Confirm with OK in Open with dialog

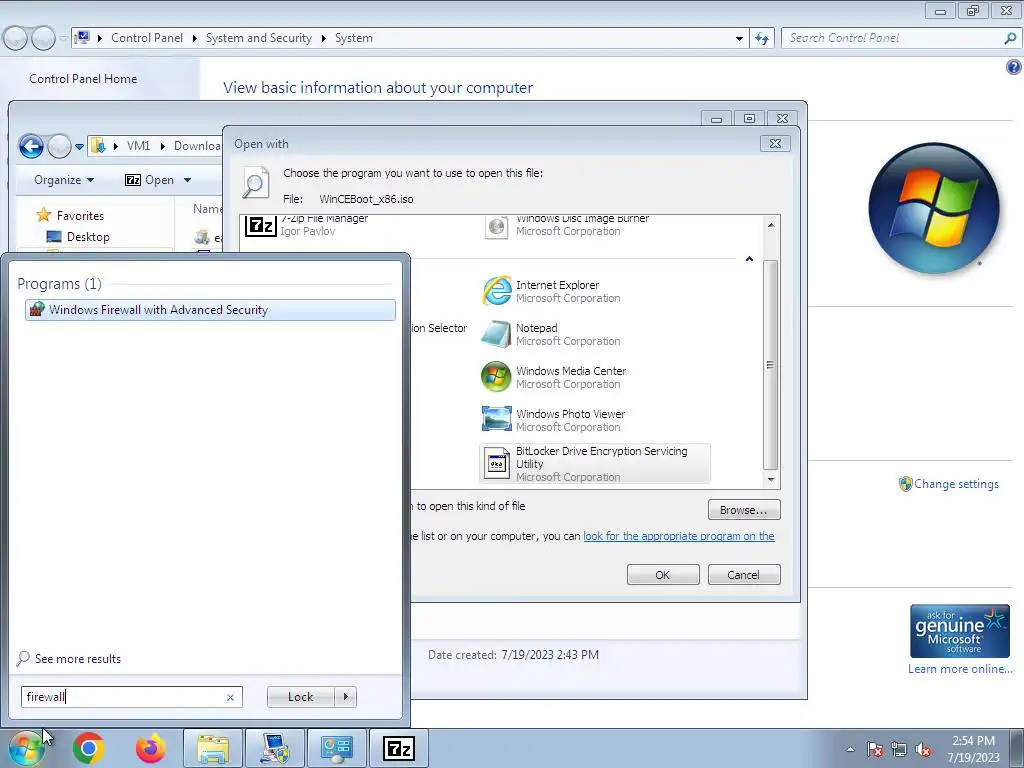[x=663, y=575]
